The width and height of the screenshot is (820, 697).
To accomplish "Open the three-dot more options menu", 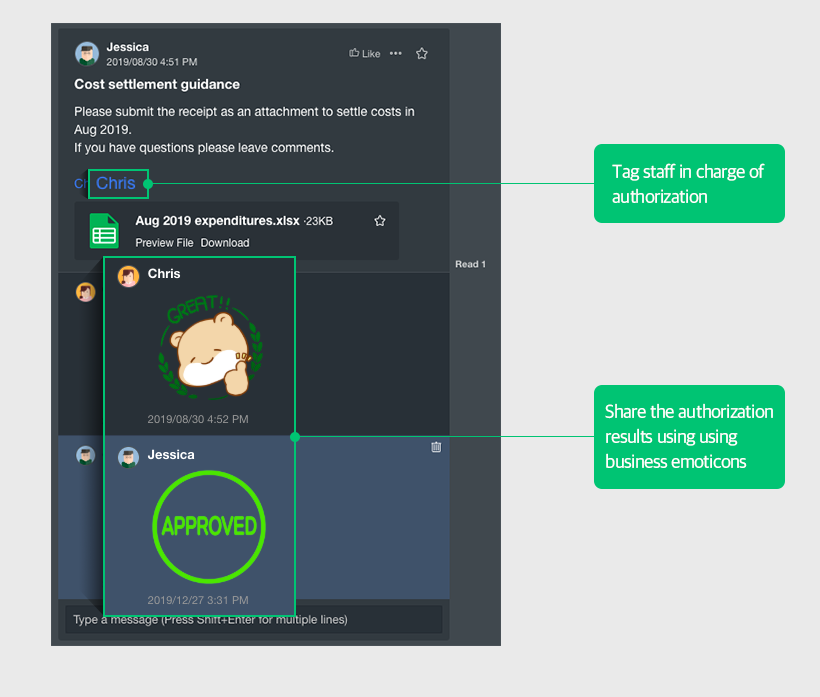I will pyautogui.click(x=396, y=54).
